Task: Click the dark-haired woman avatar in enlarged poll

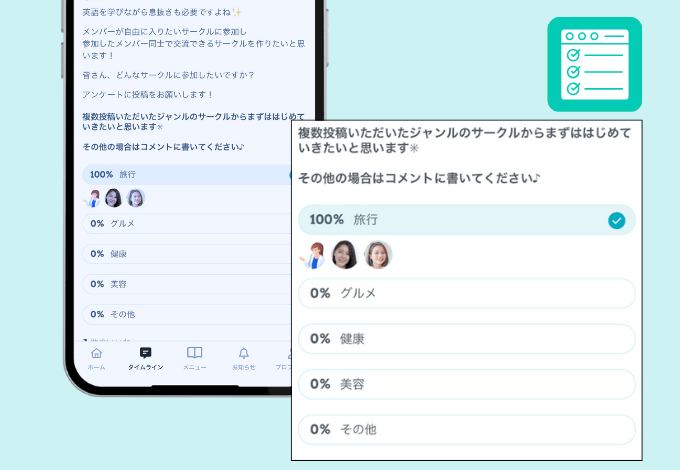Action: pos(345,255)
